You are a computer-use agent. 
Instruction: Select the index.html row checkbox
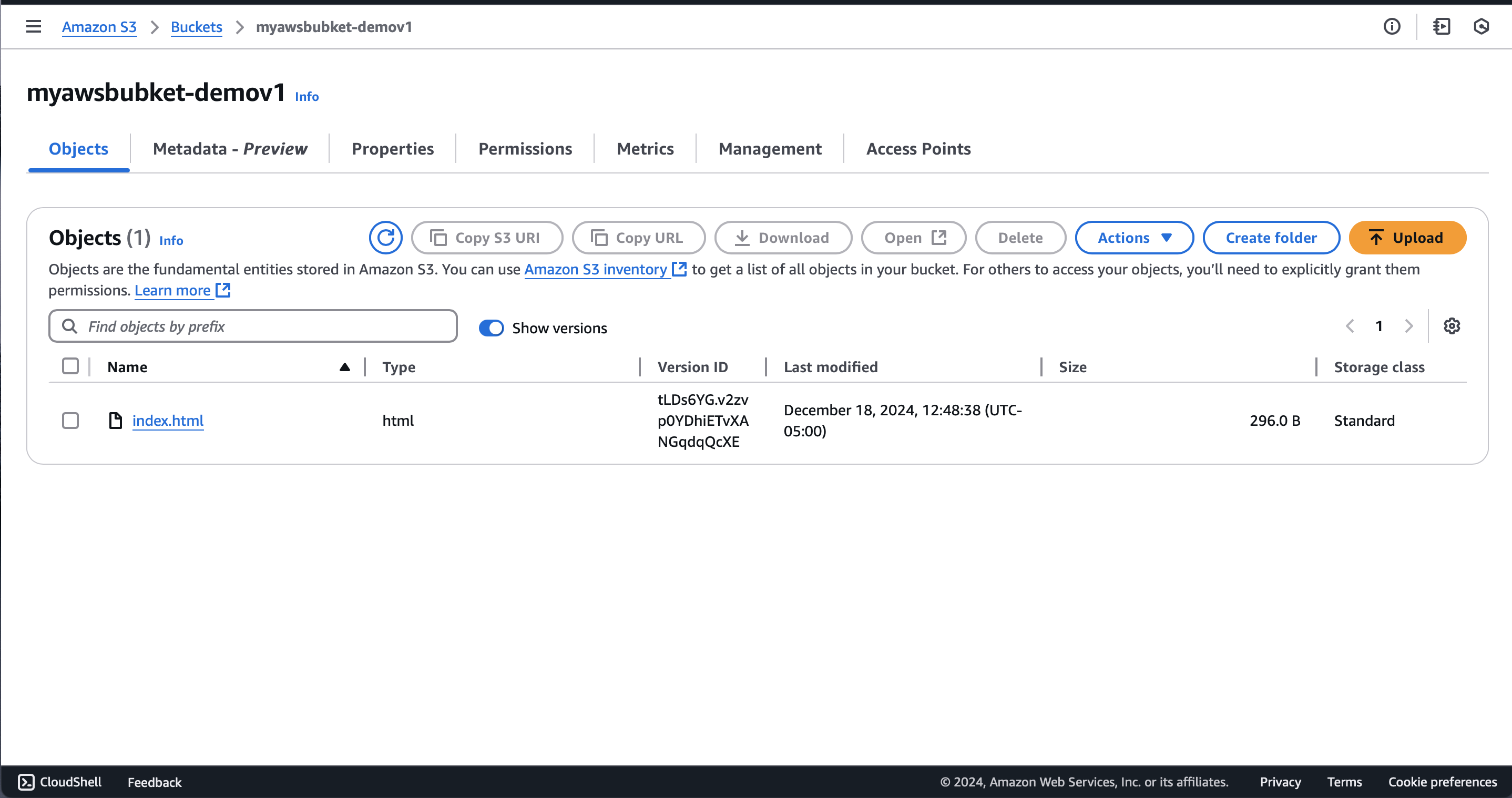pos(70,421)
